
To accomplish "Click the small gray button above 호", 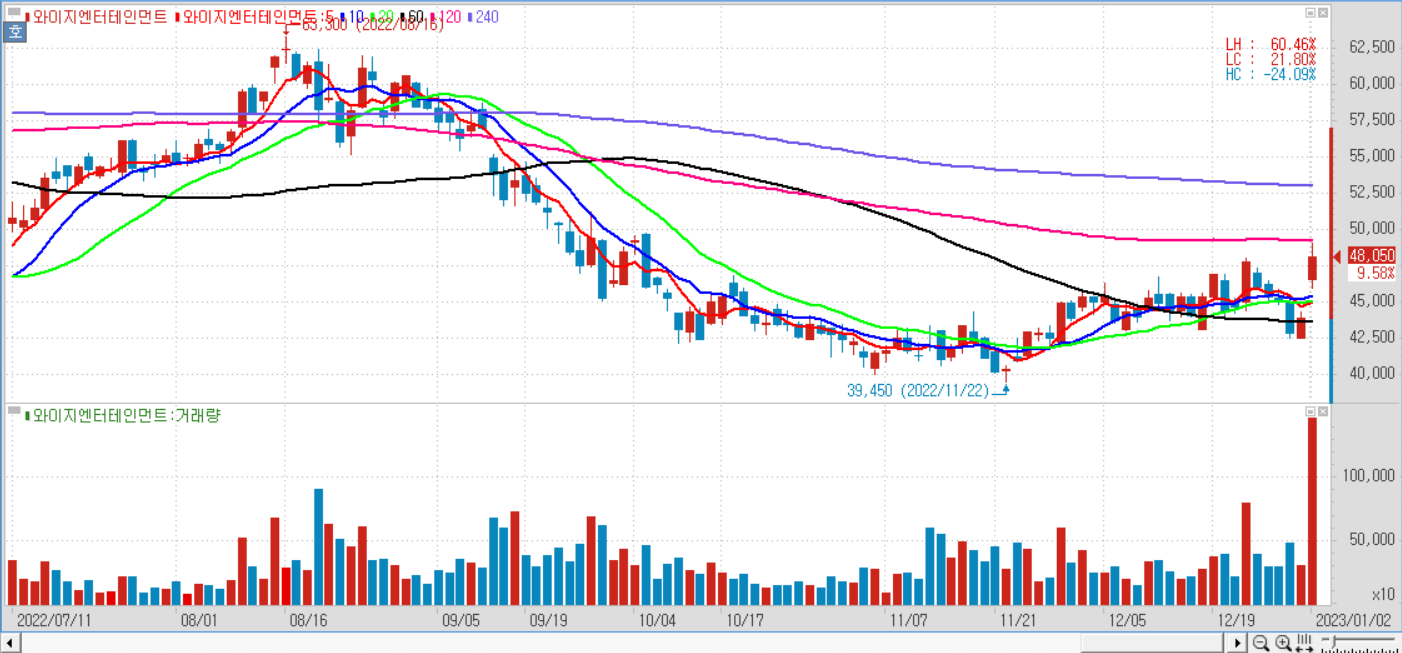I will click(13, 13).
